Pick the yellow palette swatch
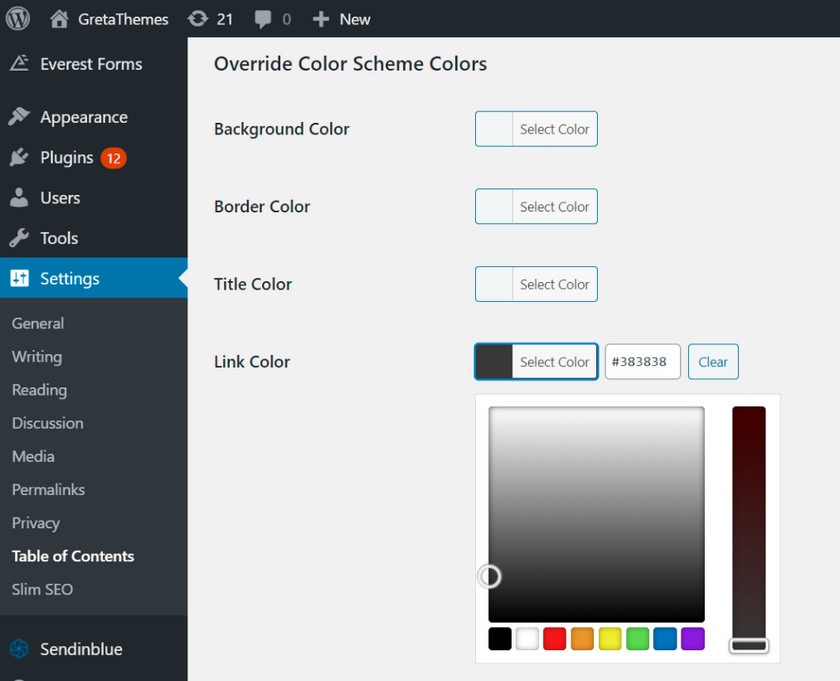 [x=610, y=639]
